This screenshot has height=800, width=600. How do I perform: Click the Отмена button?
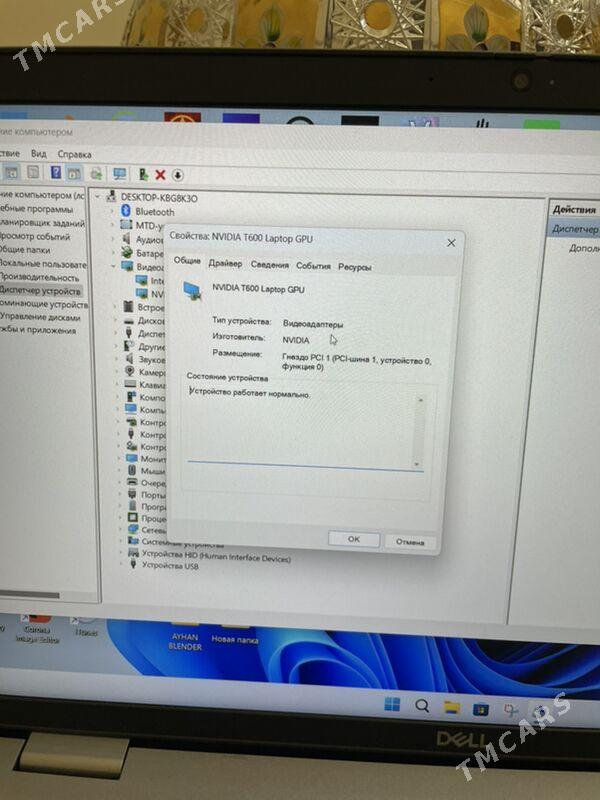coord(410,541)
